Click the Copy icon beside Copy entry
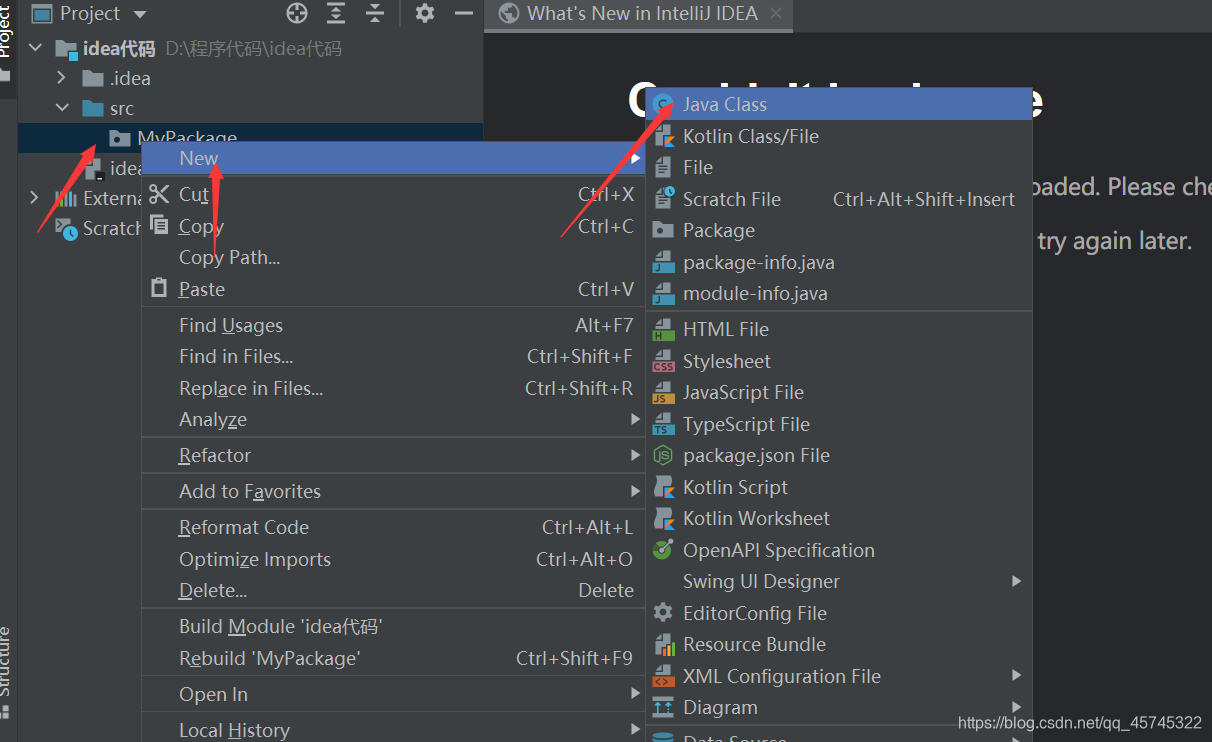1212x742 pixels. 159,224
